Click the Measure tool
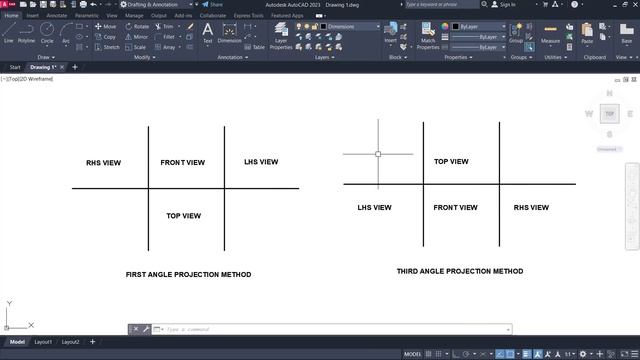 pos(550,33)
